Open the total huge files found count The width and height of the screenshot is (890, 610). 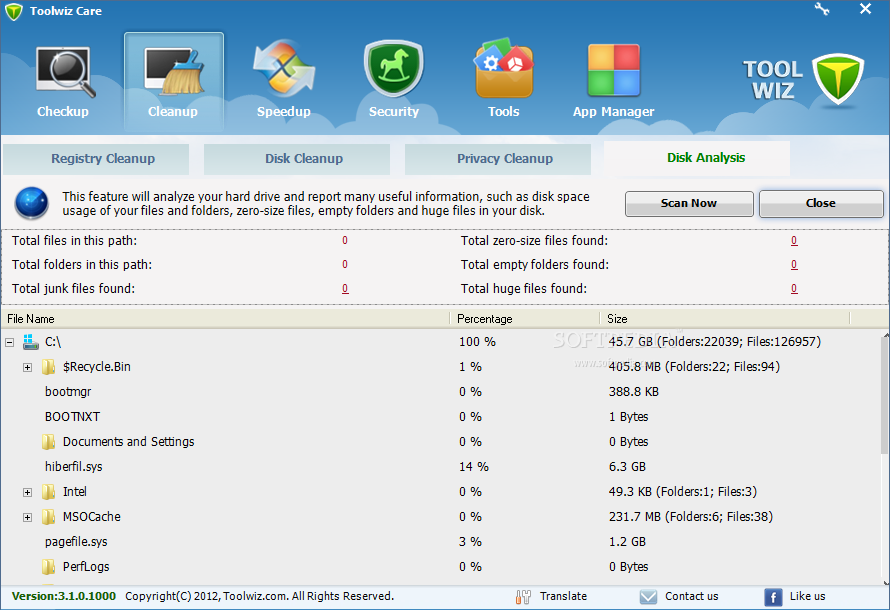click(794, 288)
